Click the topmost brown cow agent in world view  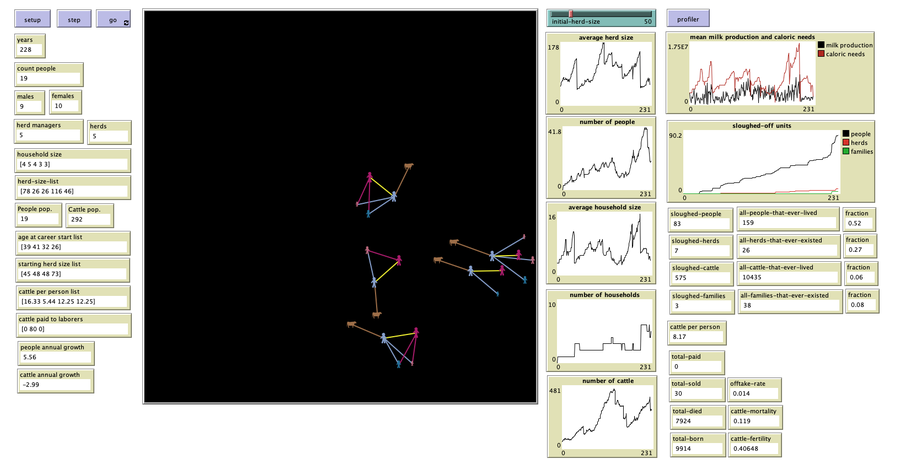point(409,166)
